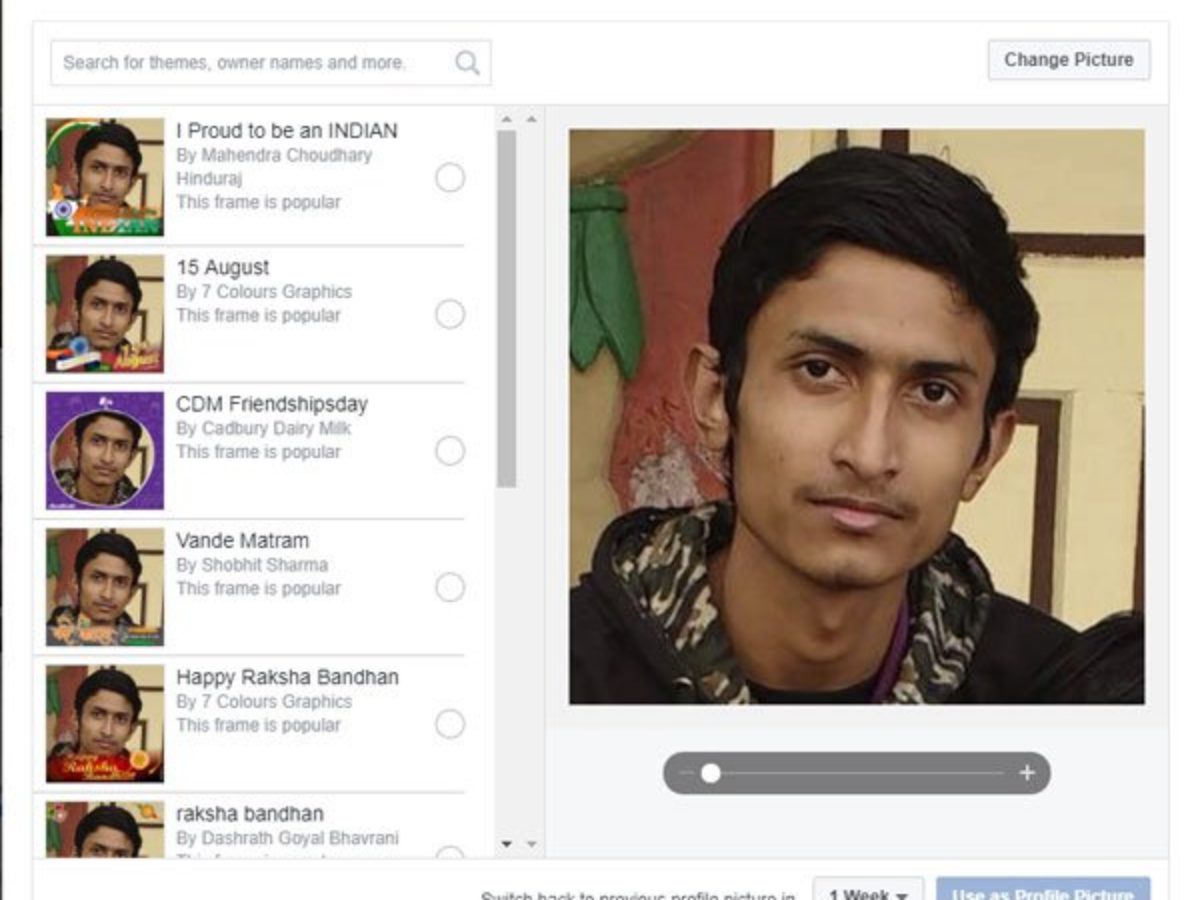Click the 'CDM Friendshipsday' frame title
This screenshot has width=1200, height=900.
272,404
